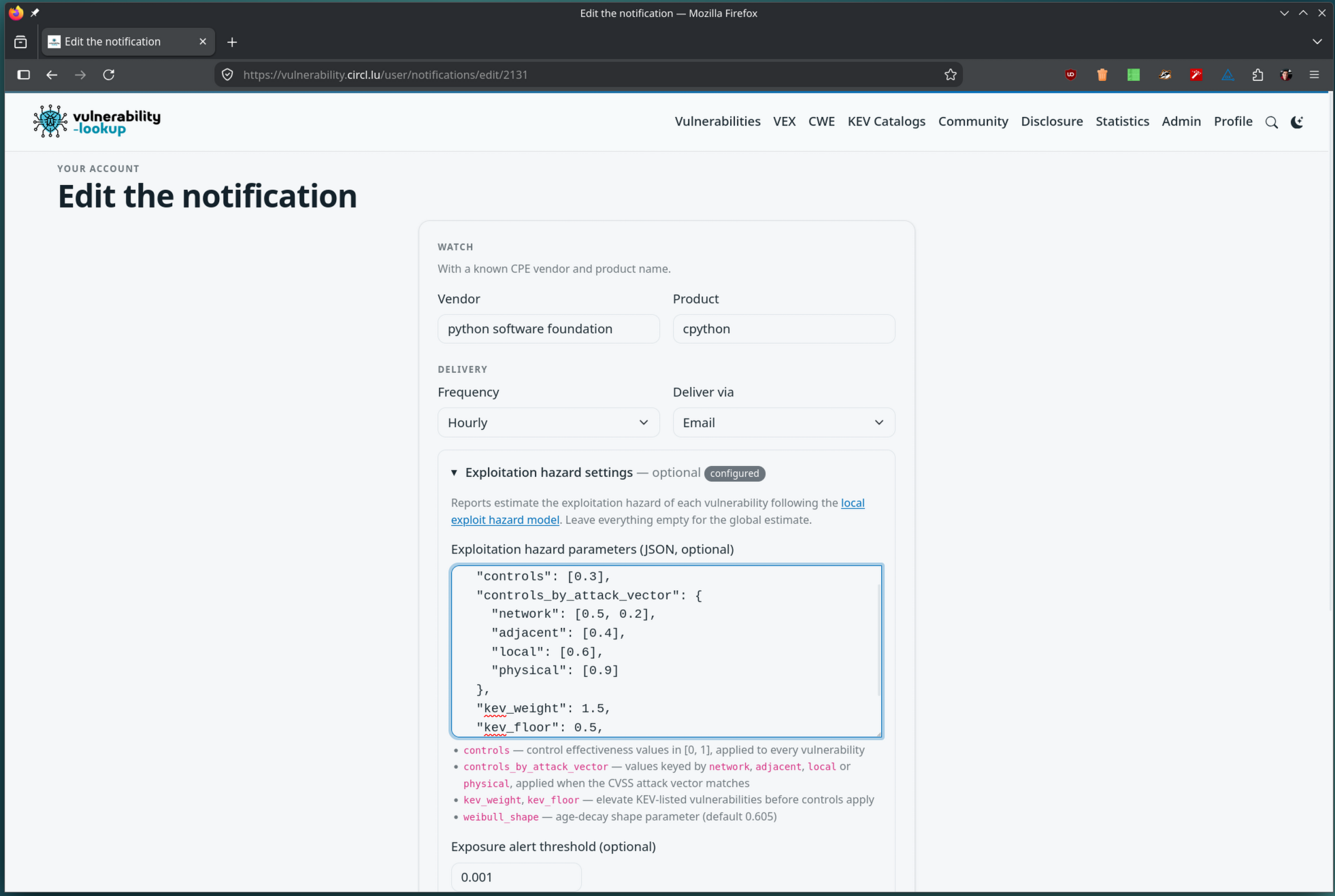Click the browser forward arrow
This screenshot has width=1335, height=896.
pyautogui.click(x=80, y=75)
